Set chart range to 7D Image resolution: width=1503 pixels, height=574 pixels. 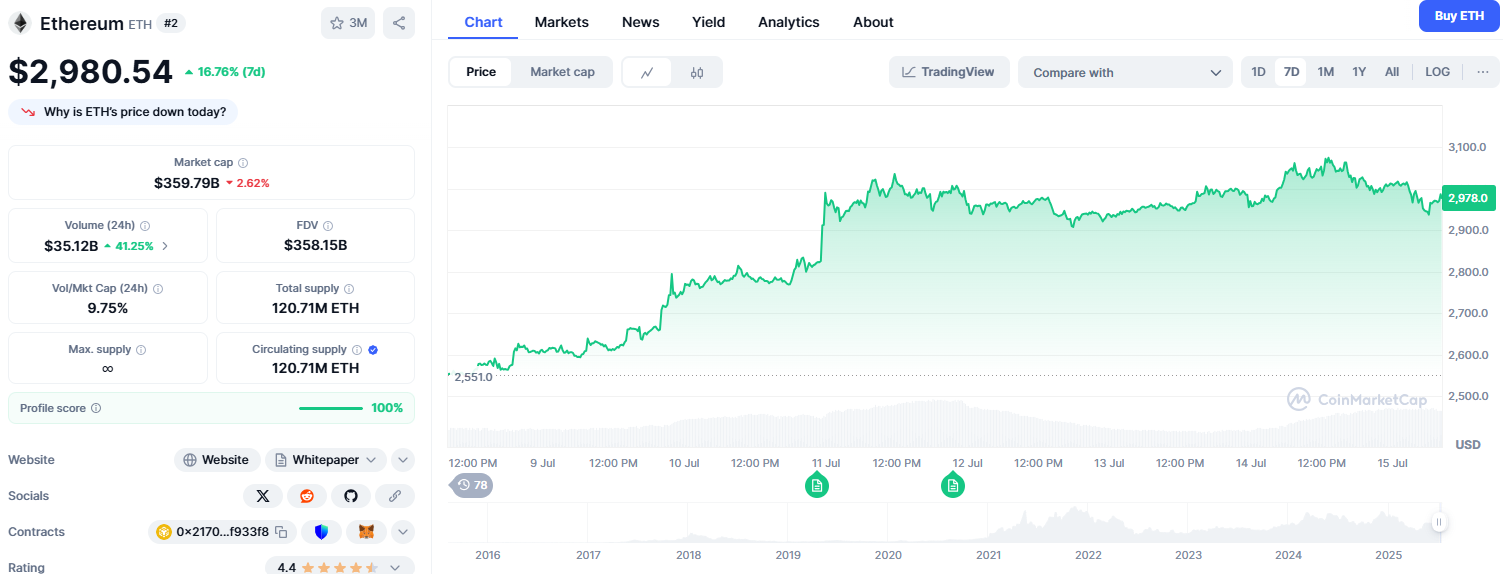[x=1291, y=72]
